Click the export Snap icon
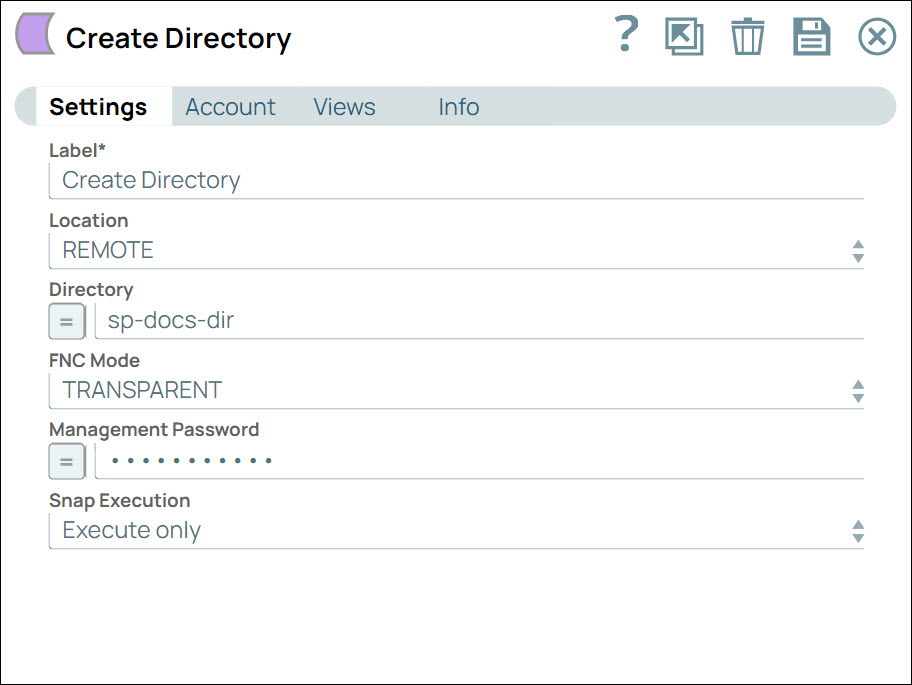Image resolution: width=912 pixels, height=685 pixels. click(684, 36)
